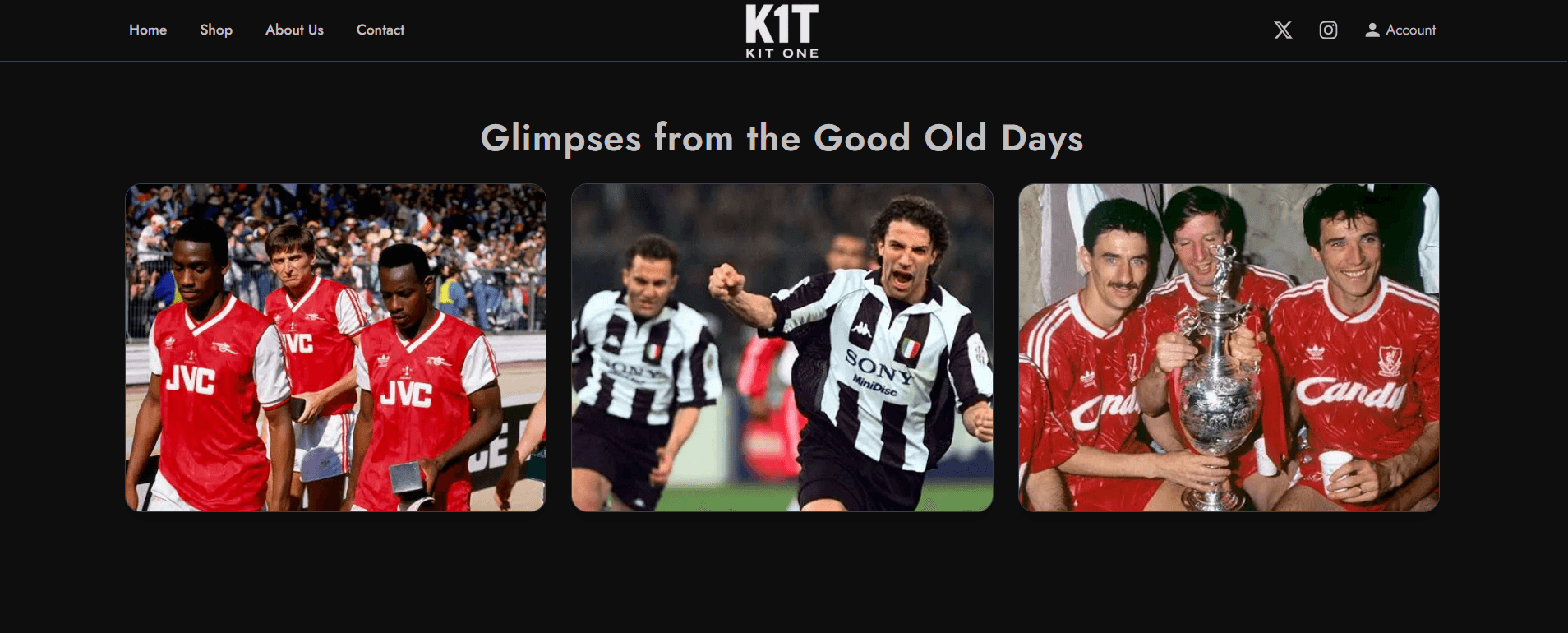Open the Contact link
The image size is (1568, 633).
(x=380, y=30)
